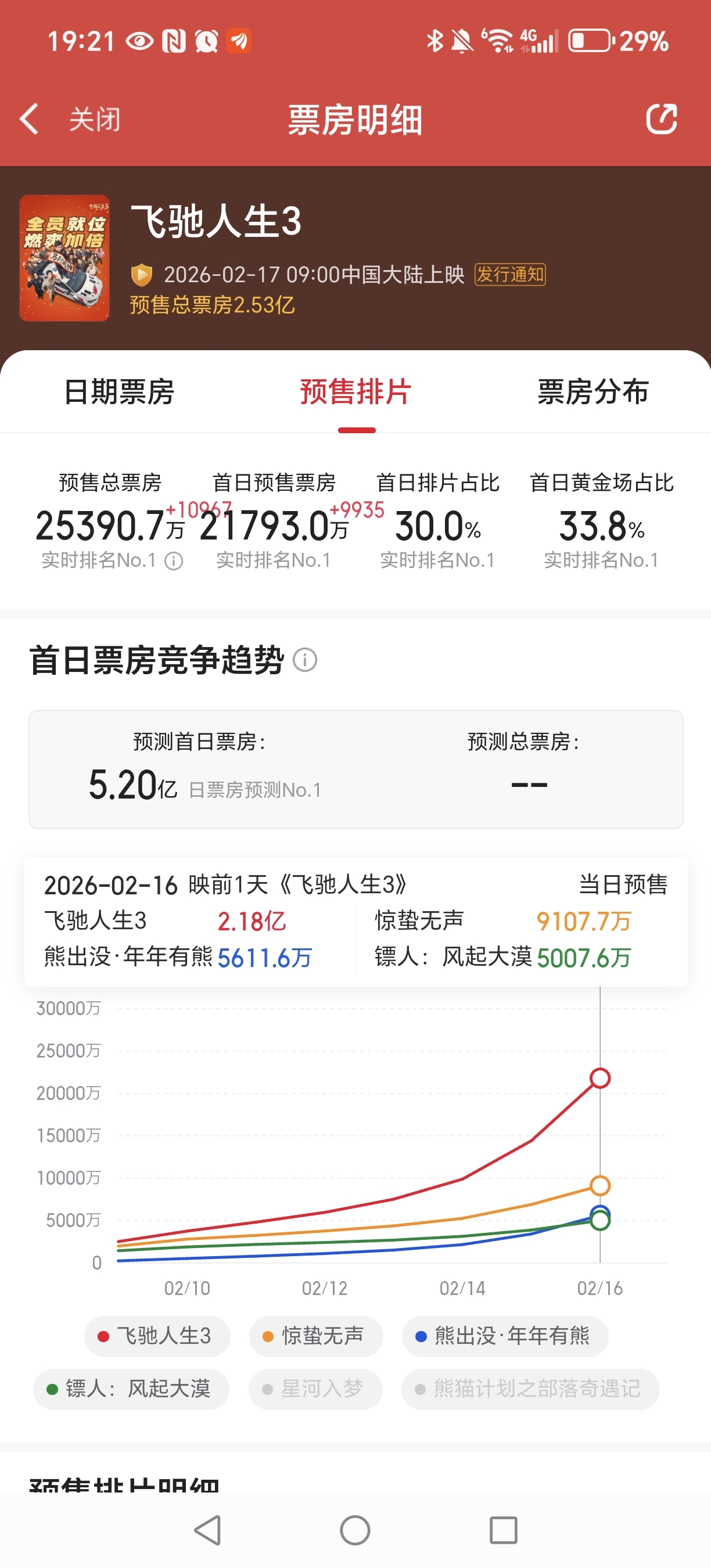Tap the 关闭 close text button

(x=94, y=119)
